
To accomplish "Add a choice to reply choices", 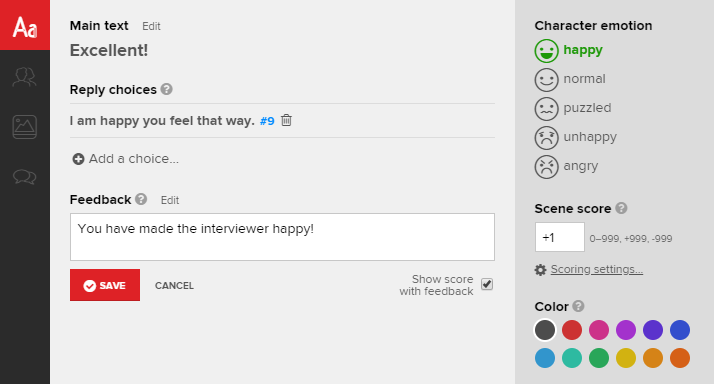I will 126,159.
